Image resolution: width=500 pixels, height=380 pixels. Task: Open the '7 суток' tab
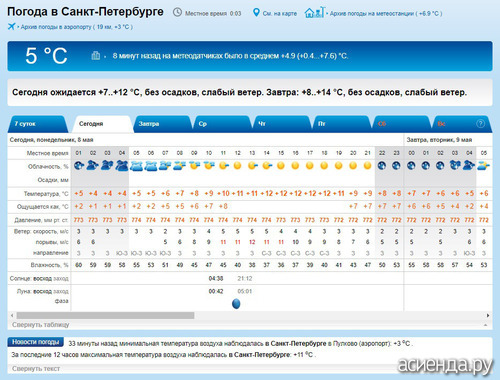[37, 124]
